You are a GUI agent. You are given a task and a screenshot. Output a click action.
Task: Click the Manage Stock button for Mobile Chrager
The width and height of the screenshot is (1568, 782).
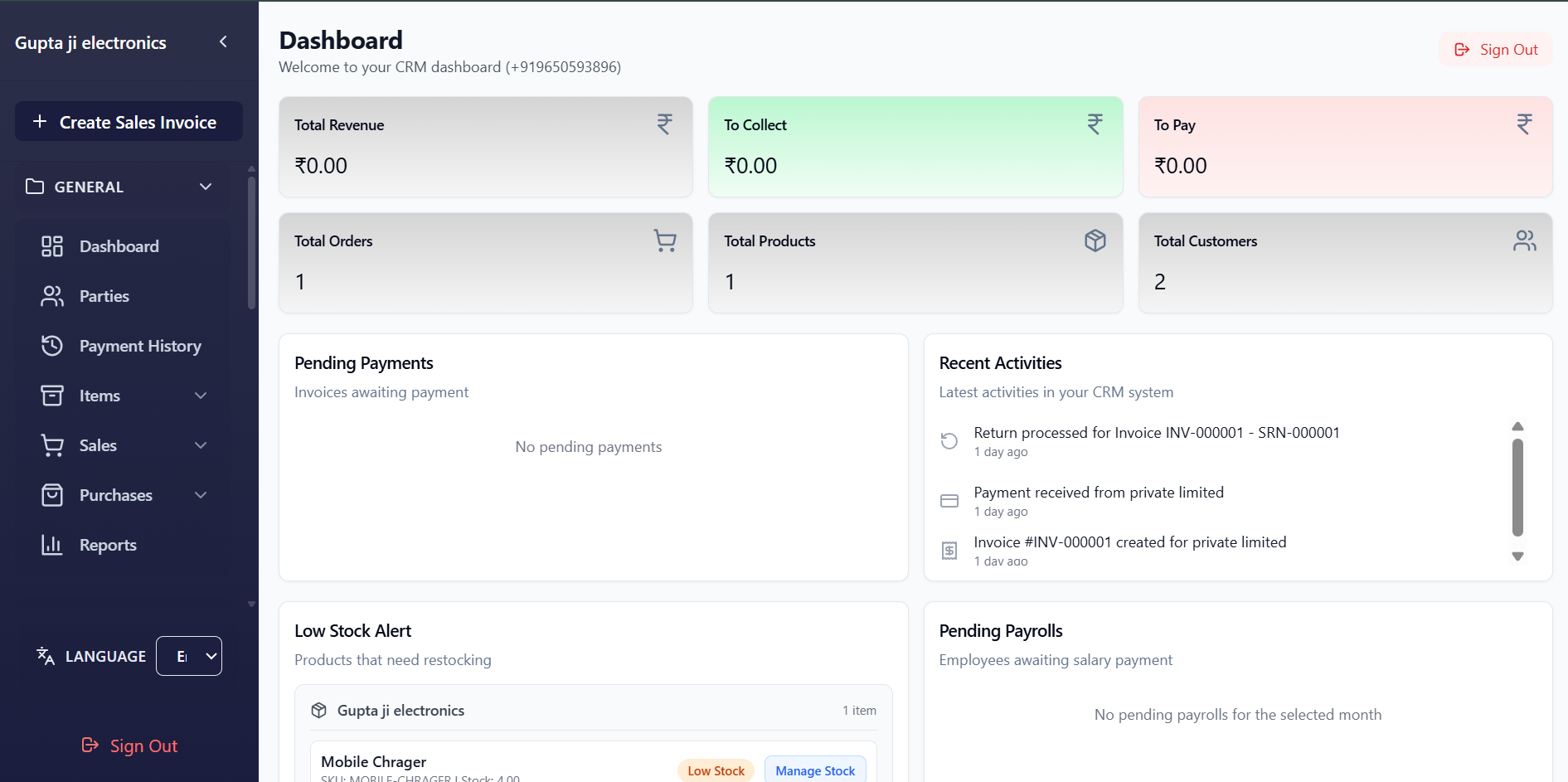[814, 770]
